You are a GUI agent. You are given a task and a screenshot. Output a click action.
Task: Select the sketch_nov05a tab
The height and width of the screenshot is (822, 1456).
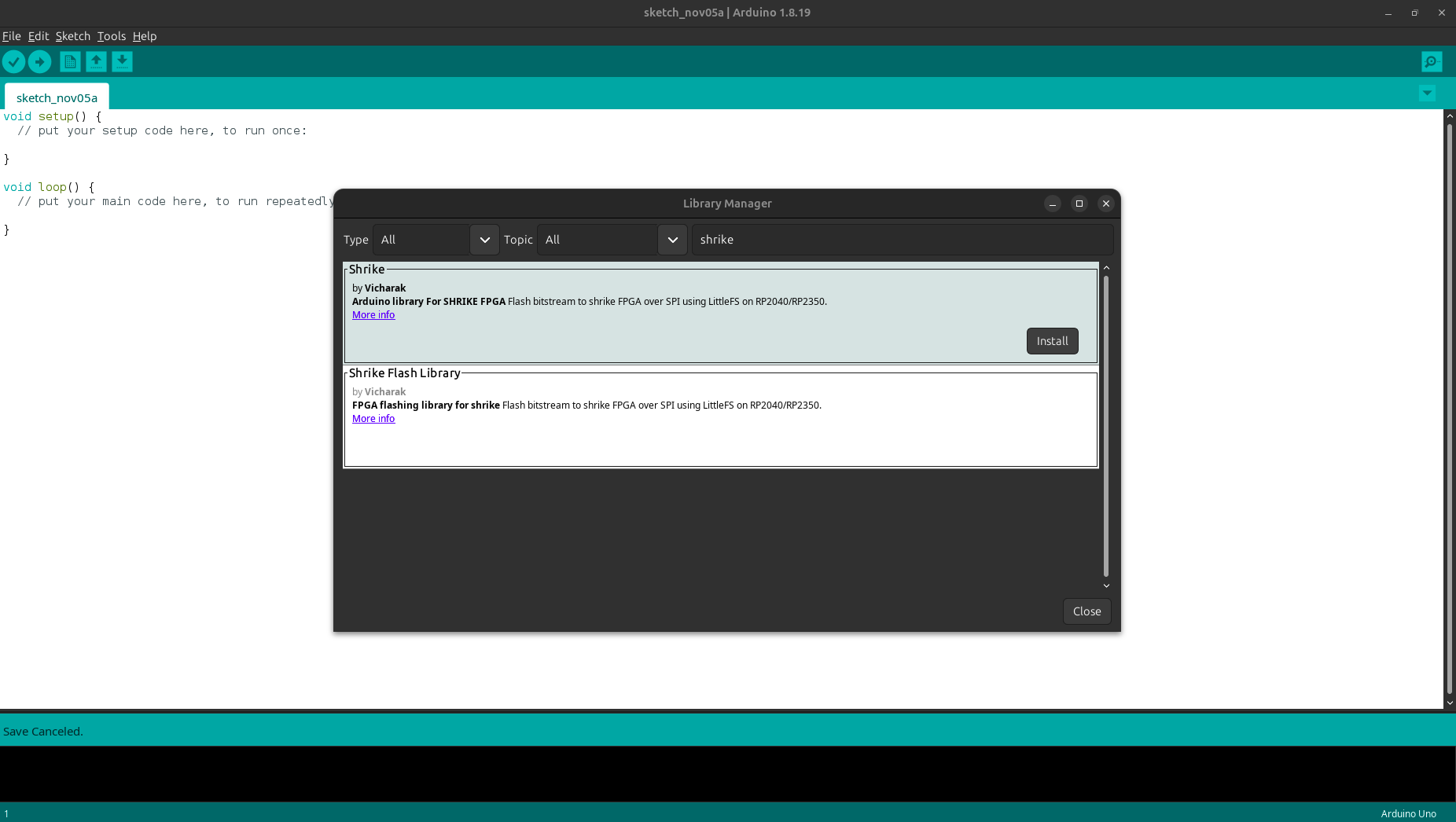click(57, 97)
